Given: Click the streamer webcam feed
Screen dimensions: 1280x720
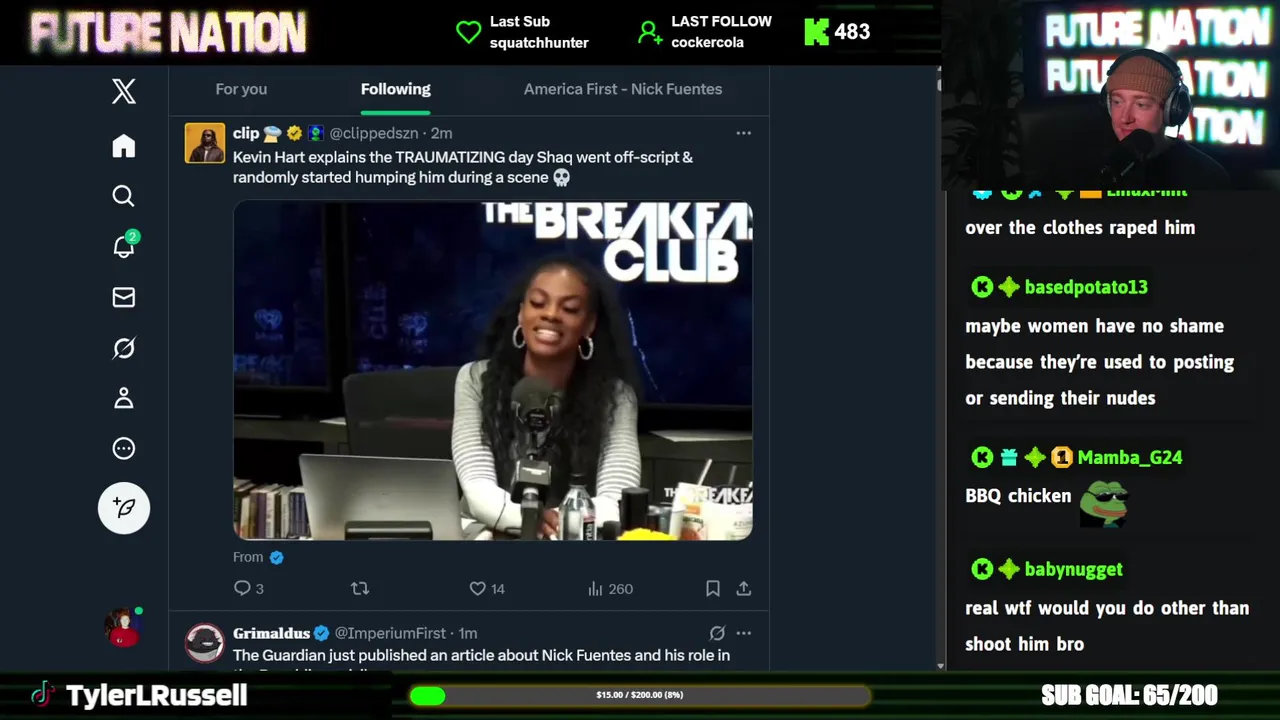Looking at the screenshot, I should (1110, 95).
